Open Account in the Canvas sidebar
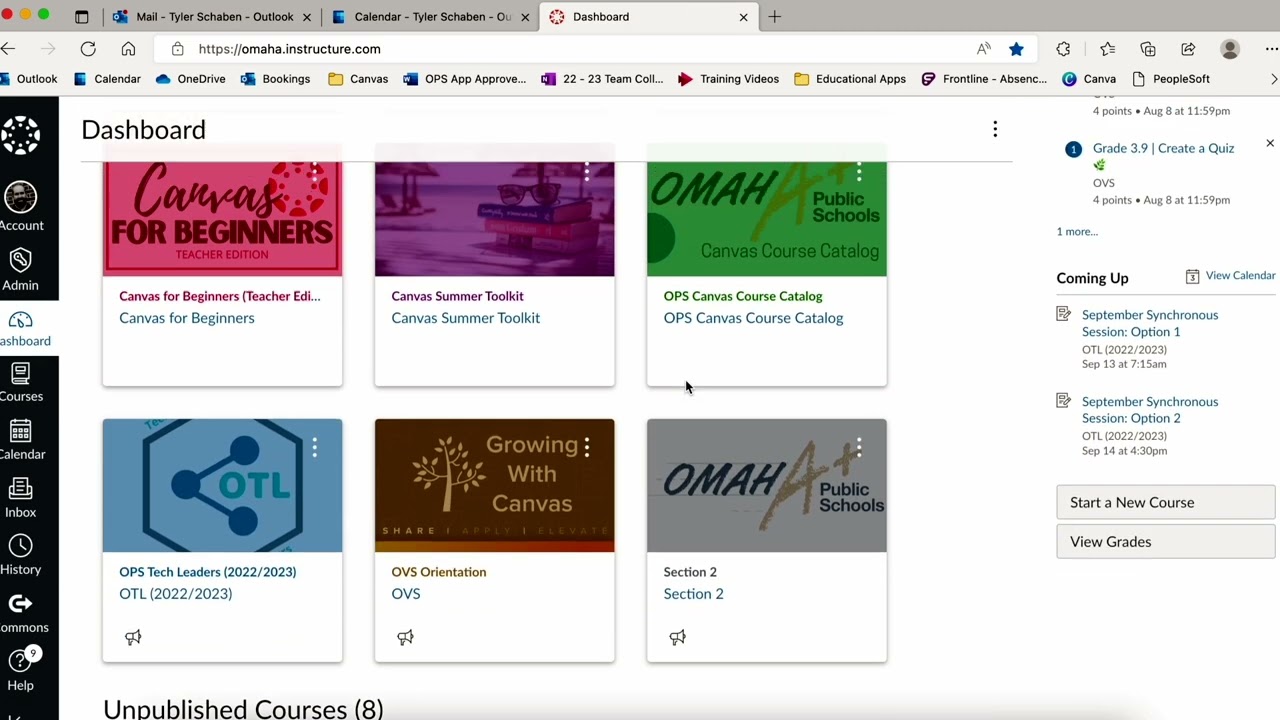The width and height of the screenshot is (1280, 720). 21,207
